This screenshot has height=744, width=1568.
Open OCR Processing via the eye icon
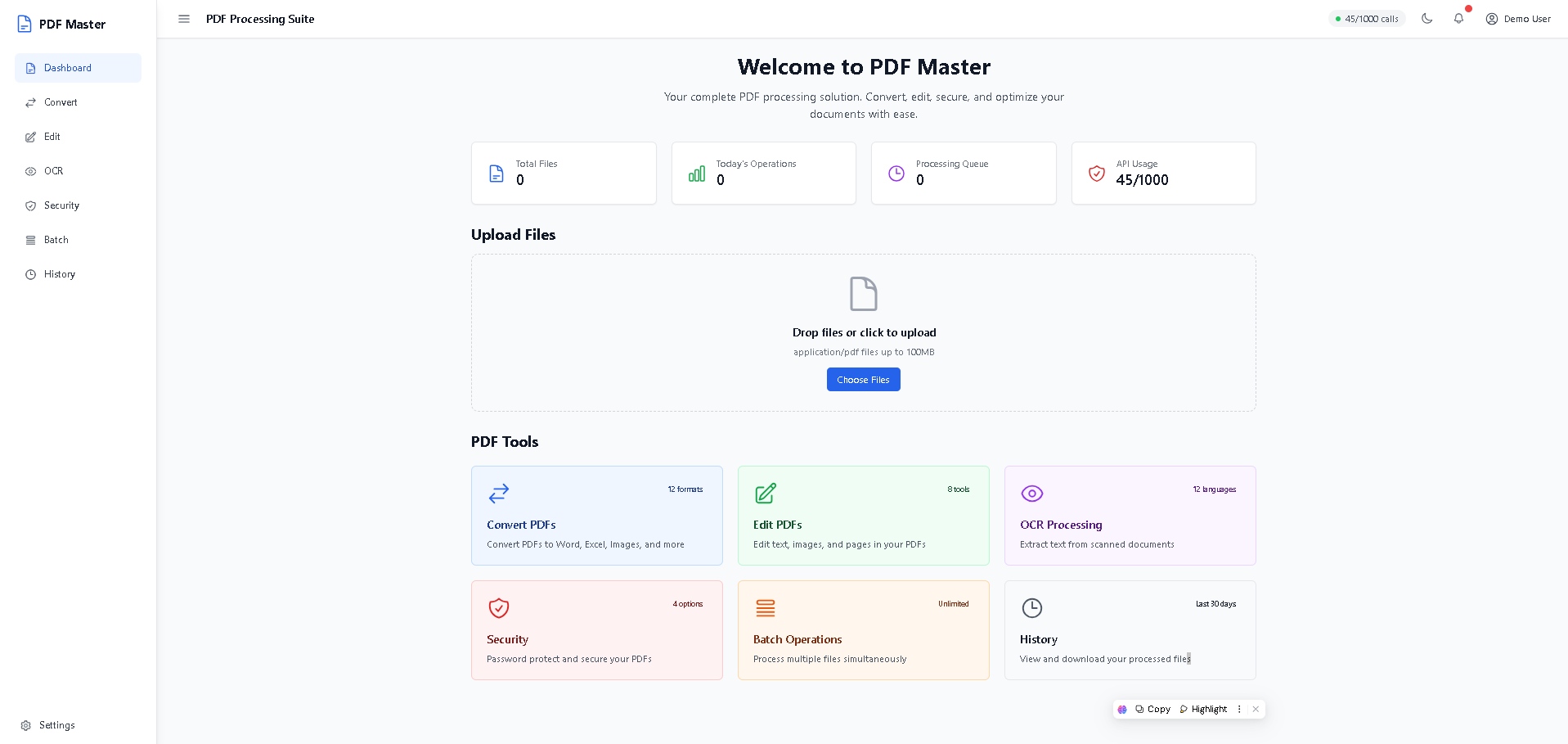(x=1032, y=494)
